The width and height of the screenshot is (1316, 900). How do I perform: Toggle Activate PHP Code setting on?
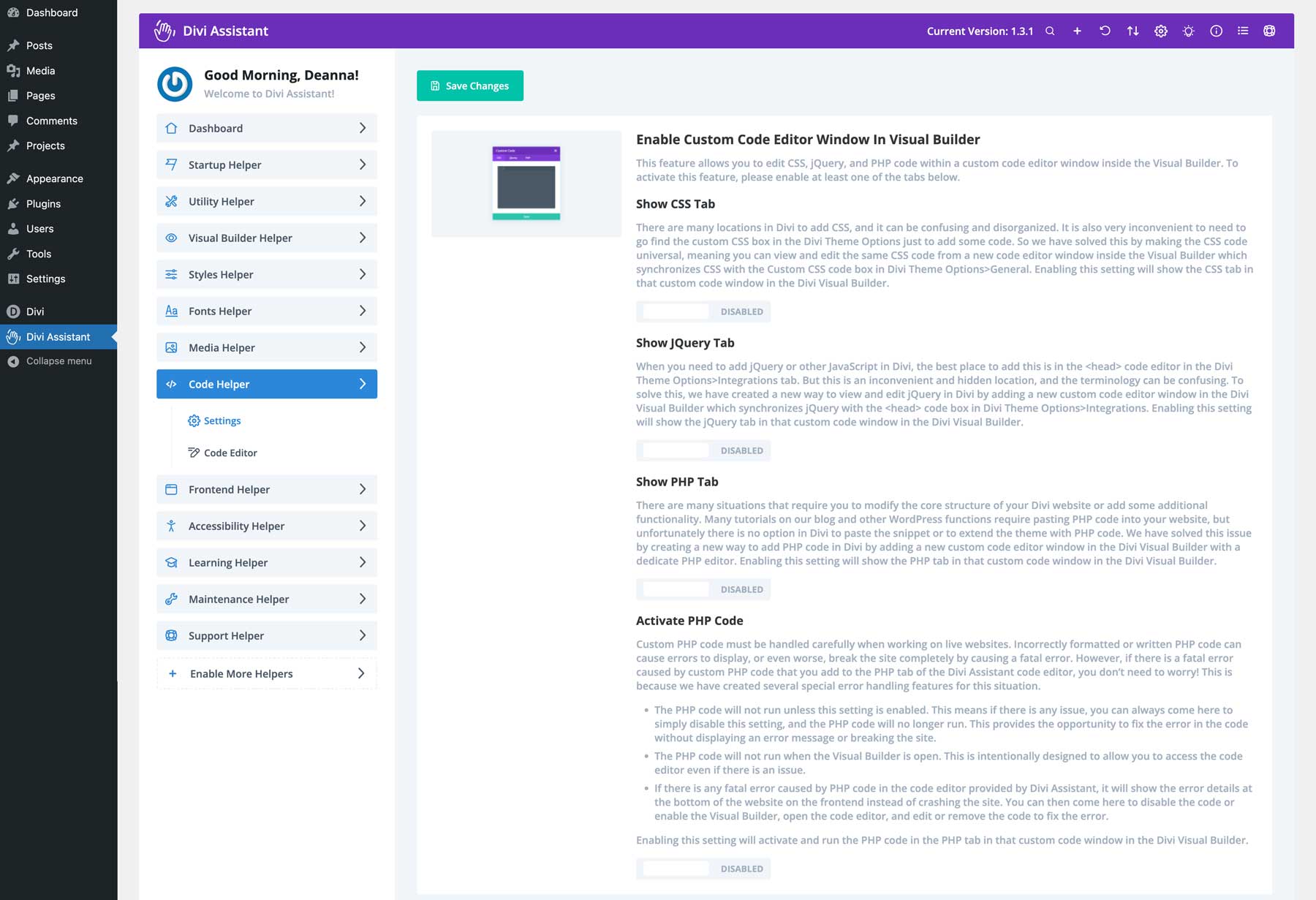[673, 869]
